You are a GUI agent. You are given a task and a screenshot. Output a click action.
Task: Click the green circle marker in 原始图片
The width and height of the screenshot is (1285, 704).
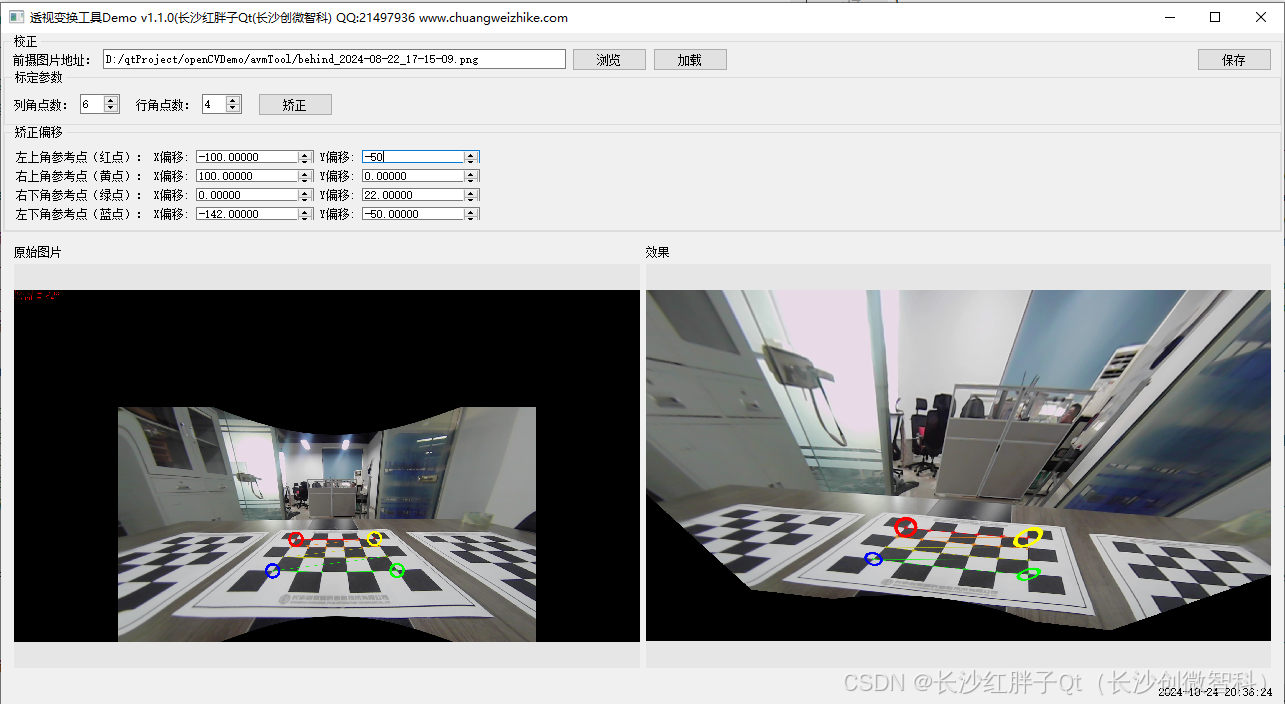(397, 571)
